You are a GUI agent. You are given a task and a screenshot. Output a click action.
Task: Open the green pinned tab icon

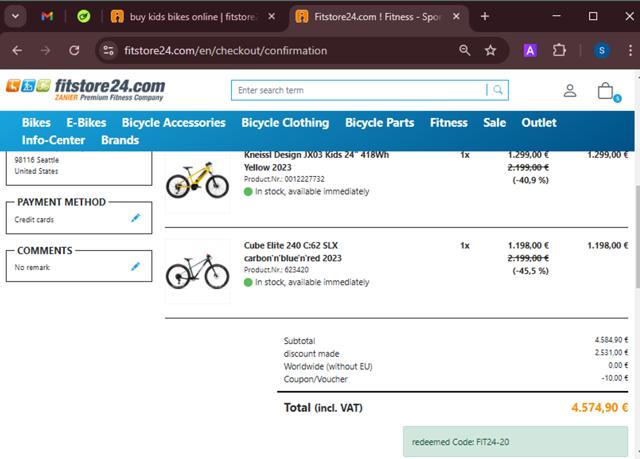click(84, 16)
